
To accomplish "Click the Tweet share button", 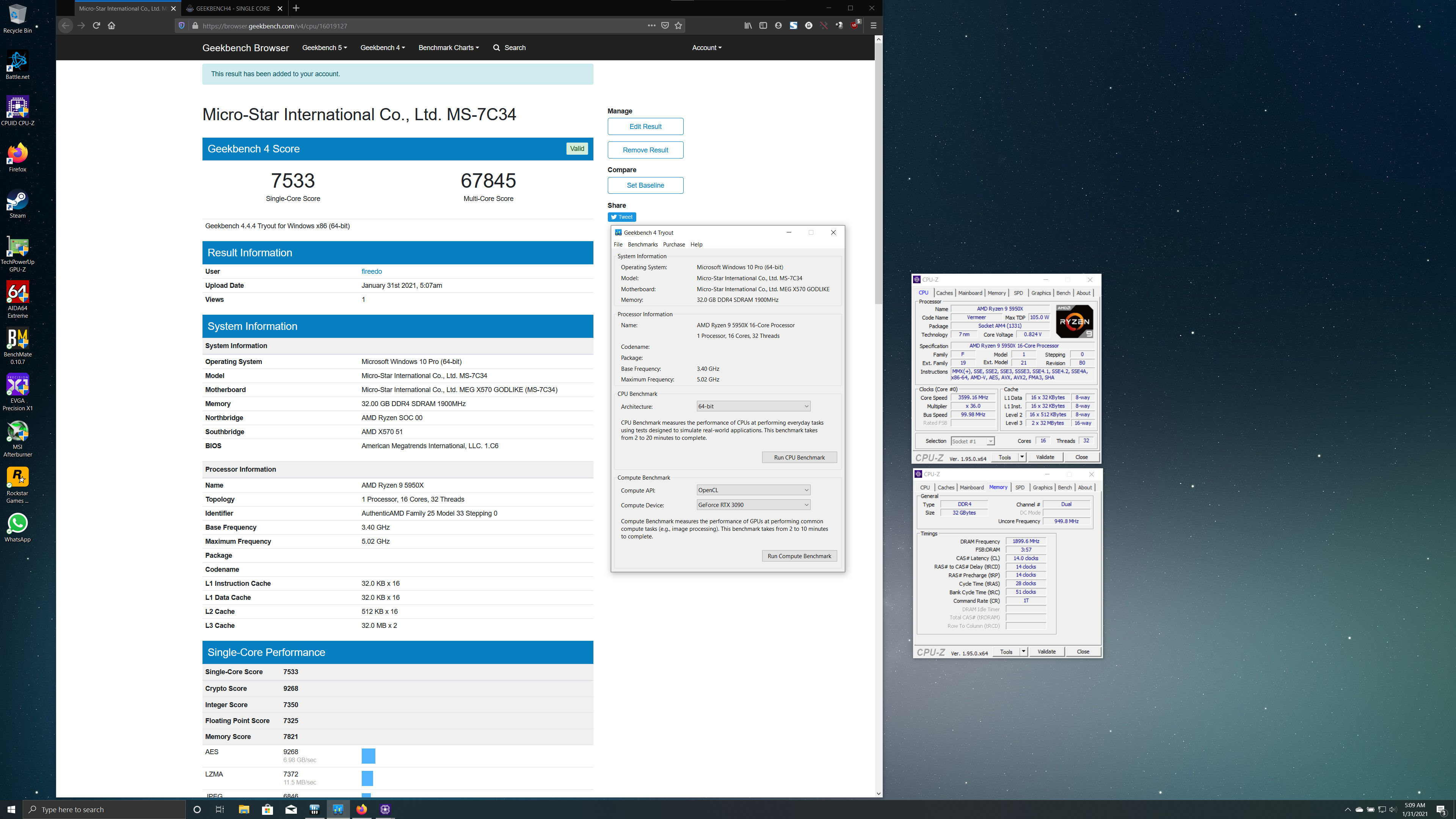I will 622,217.
